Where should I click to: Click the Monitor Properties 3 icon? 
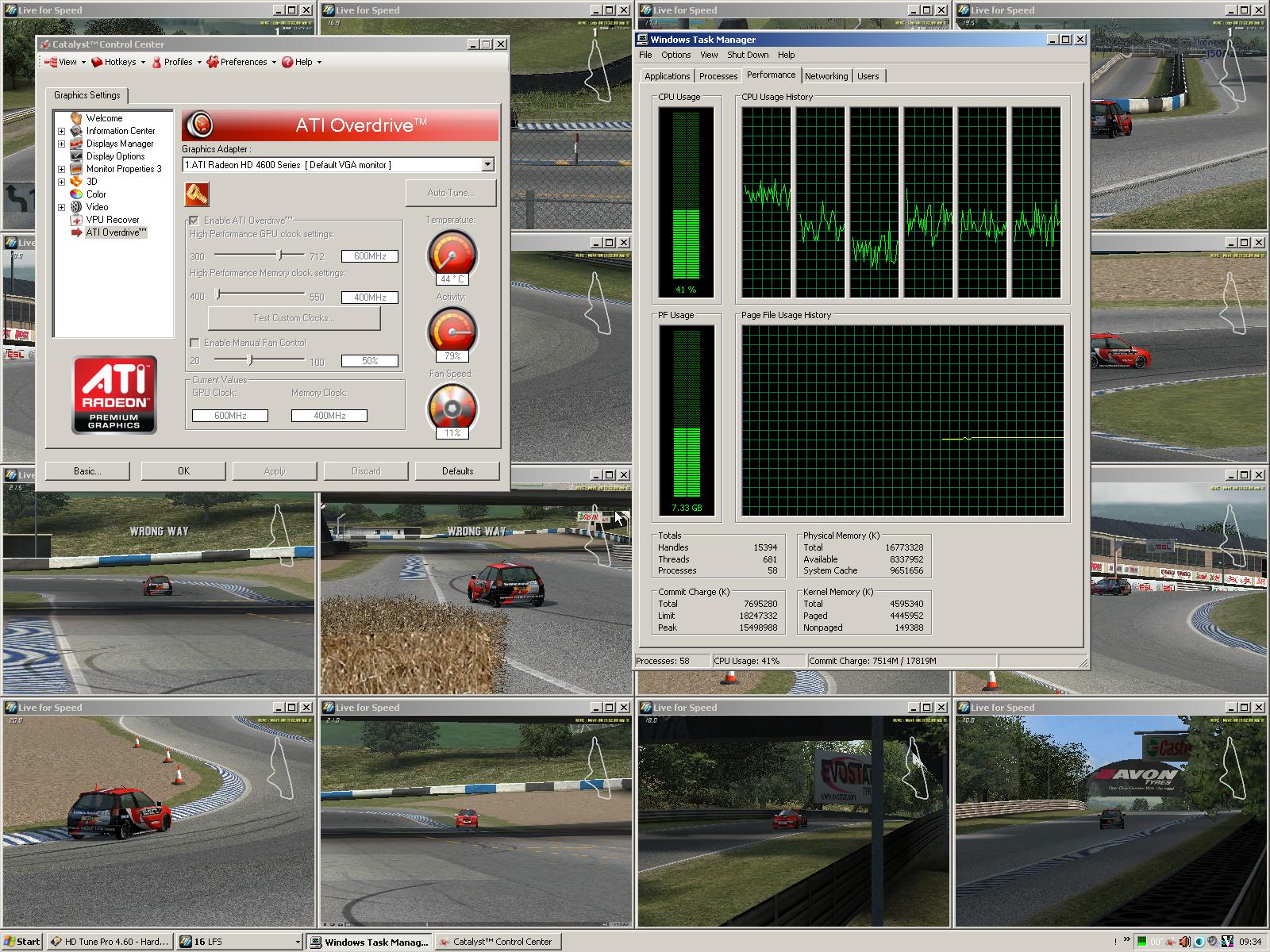(x=76, y=169)
